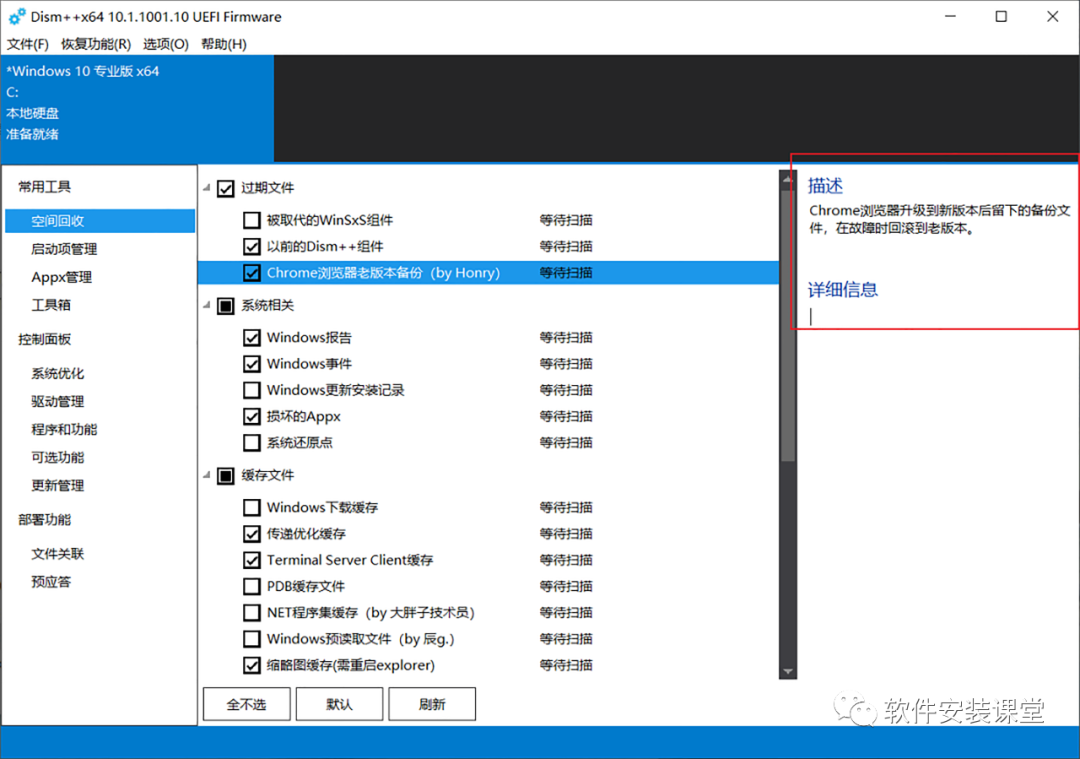The width and height of the screenshot is (1080, 759).
Task: Click the 刷新 button
Action: point(432,703)
